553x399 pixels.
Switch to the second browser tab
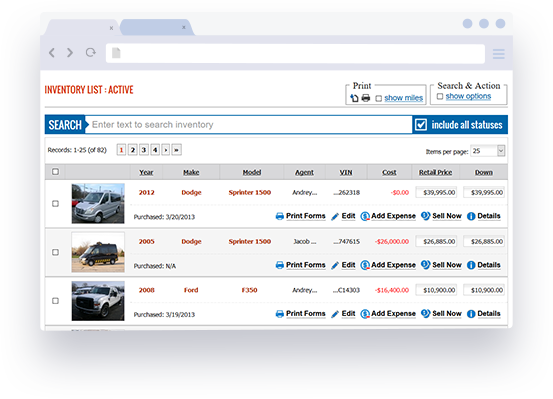tap(157, 27)
